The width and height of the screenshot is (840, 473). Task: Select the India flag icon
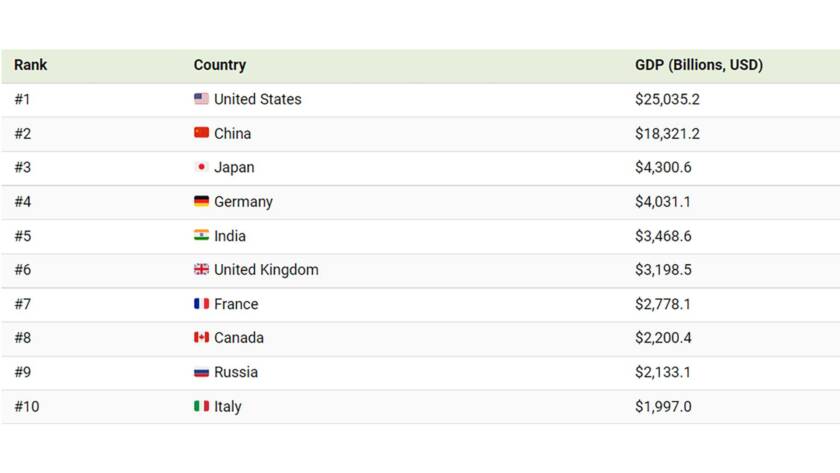coord(201,235)
